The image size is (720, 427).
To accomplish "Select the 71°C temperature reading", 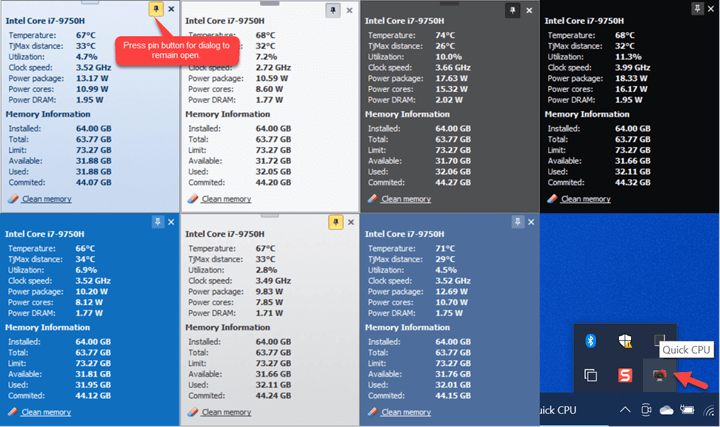I will tap(445, 248).
